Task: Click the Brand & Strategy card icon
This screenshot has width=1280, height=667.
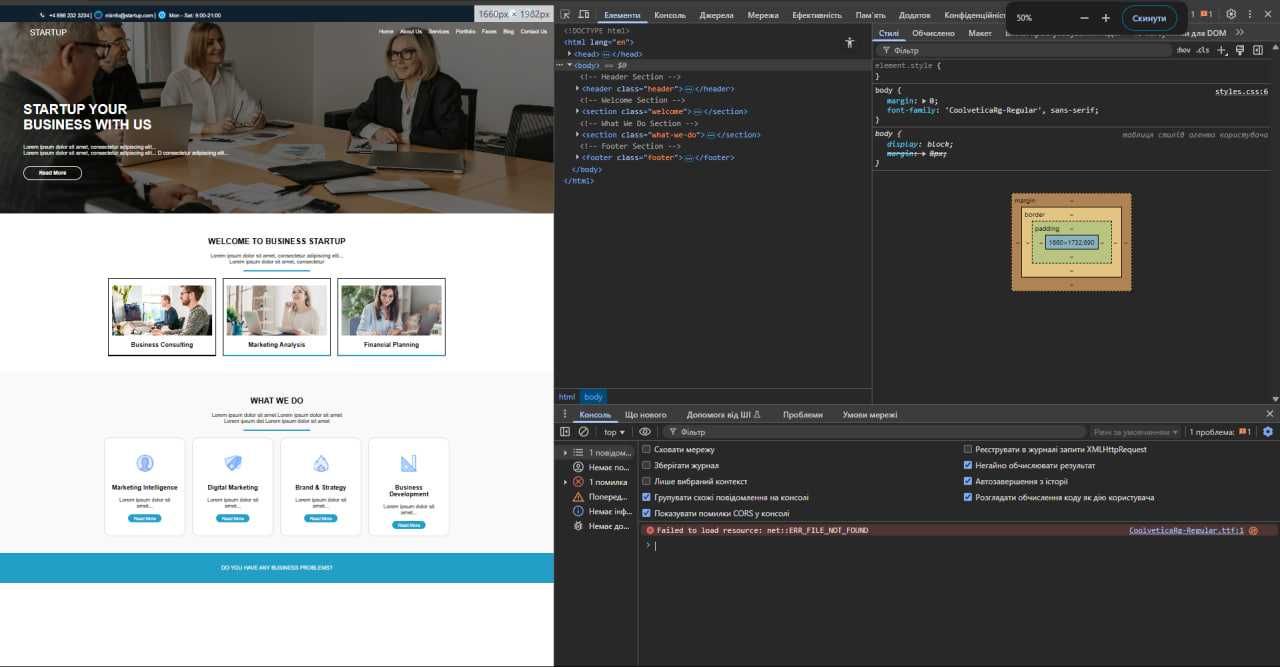Action: tap(321, 463)
